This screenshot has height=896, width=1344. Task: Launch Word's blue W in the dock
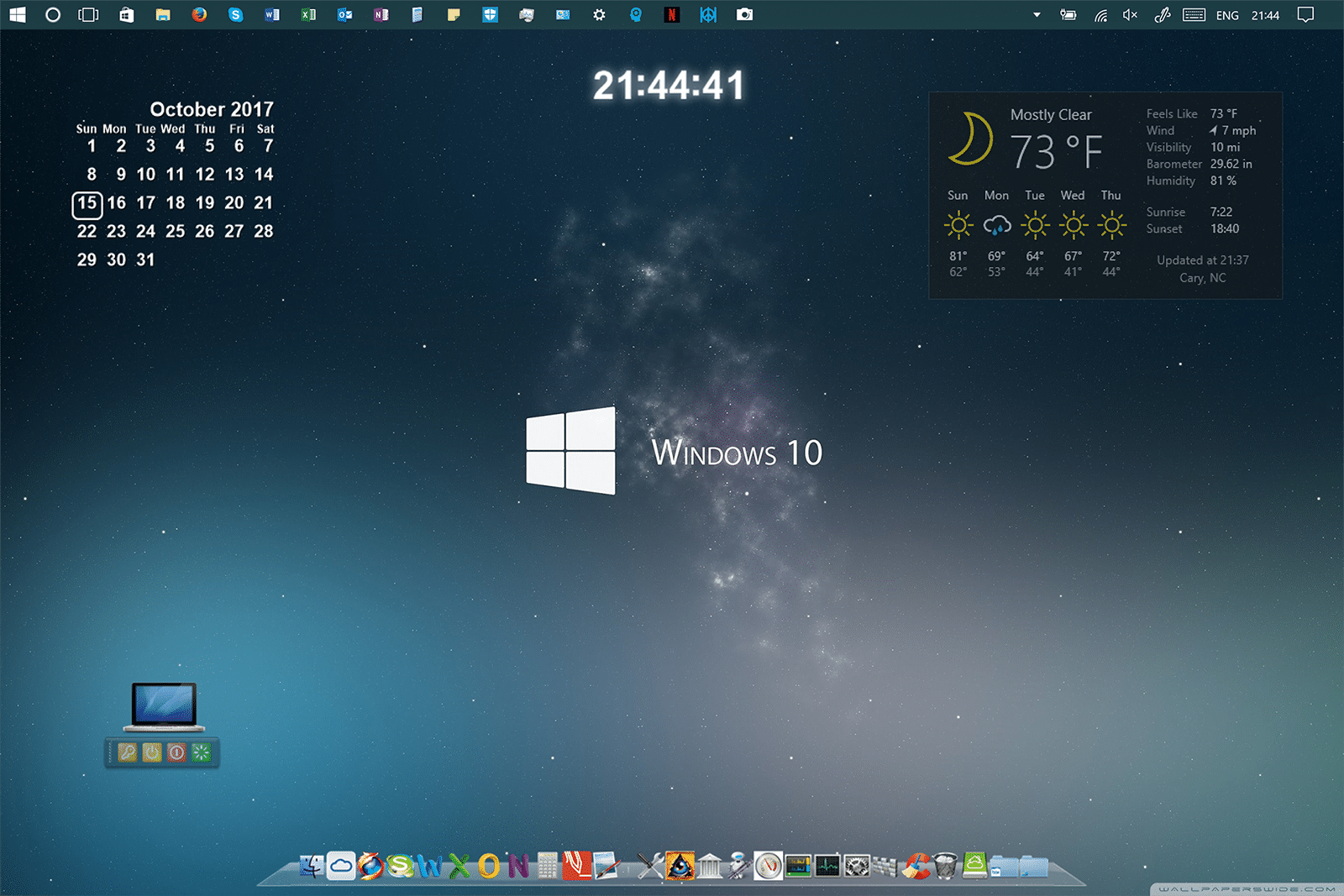click(x=429, y=866)
